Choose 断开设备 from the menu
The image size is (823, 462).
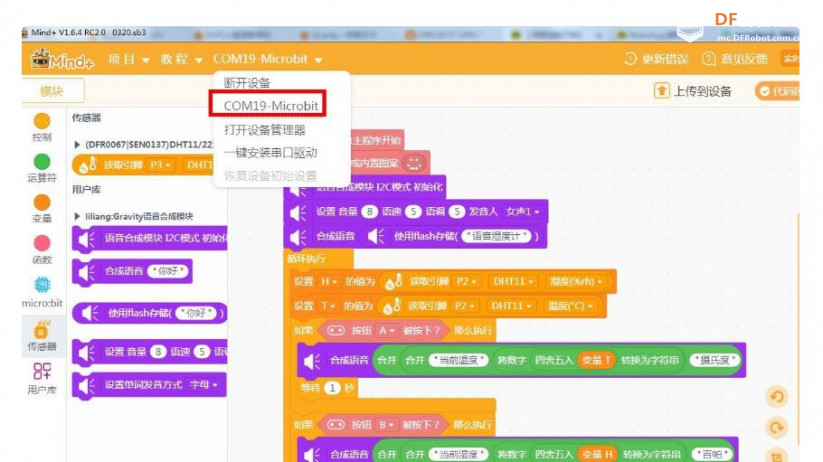point(247,83)
